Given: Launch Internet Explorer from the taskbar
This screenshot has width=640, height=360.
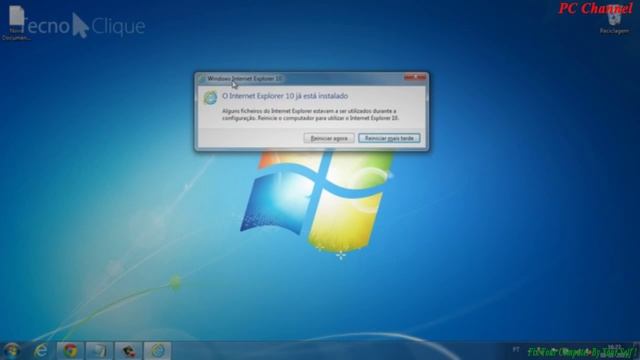Looking at the screenshot, I should [41, 351].
